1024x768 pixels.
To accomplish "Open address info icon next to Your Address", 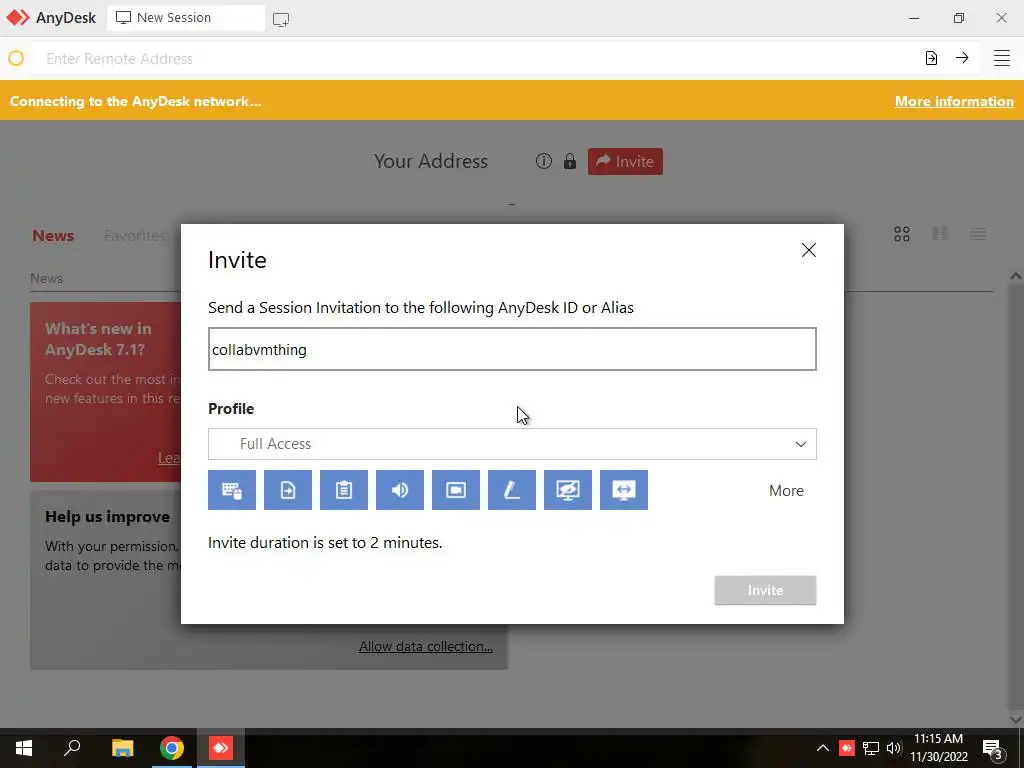I will (543, 161).
